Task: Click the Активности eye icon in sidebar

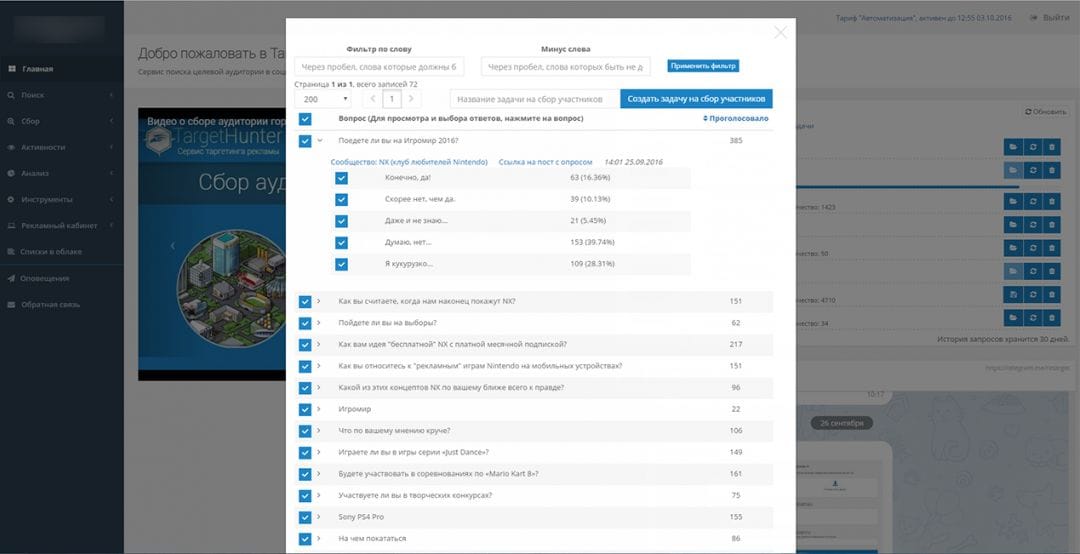Action: (12, 147)
